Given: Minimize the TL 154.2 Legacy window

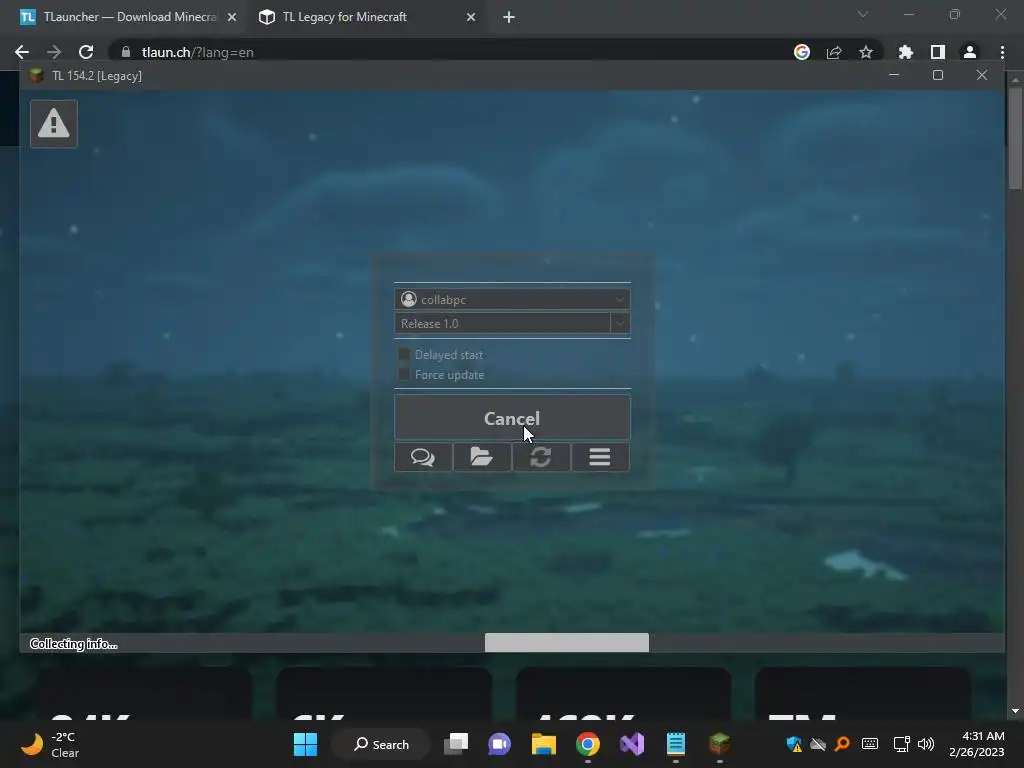Looking at the screenshot, I should [x=894, y=75].
